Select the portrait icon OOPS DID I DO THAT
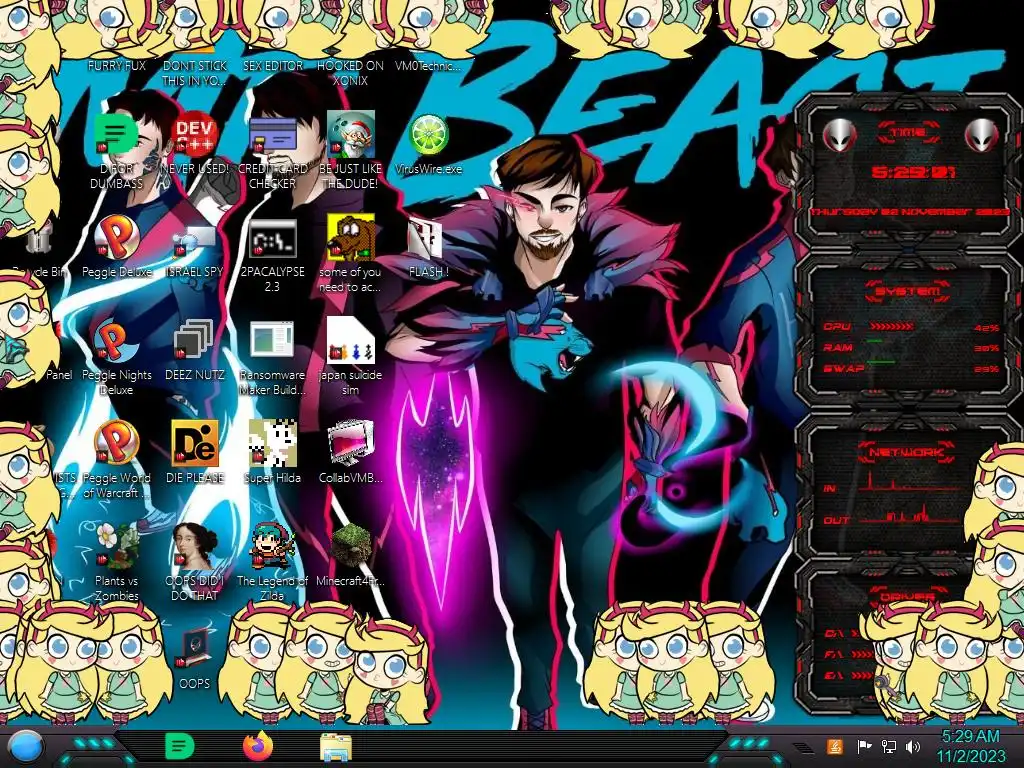This screenshot has height=768, width=1024. [x=195, y=546]
